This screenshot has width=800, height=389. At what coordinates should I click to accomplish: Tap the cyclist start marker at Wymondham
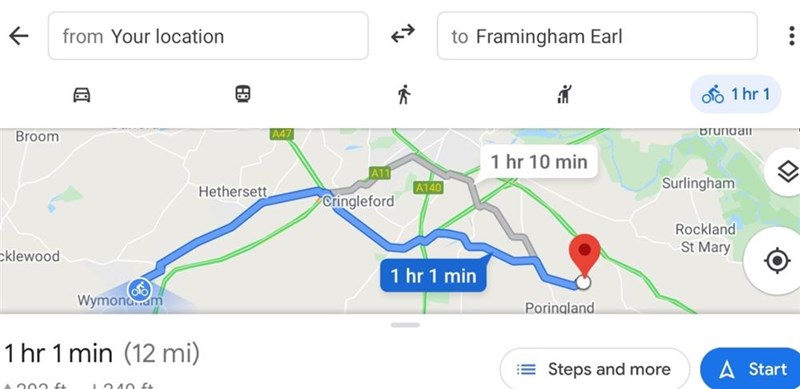pyautogui.click(x=139, y=290)
